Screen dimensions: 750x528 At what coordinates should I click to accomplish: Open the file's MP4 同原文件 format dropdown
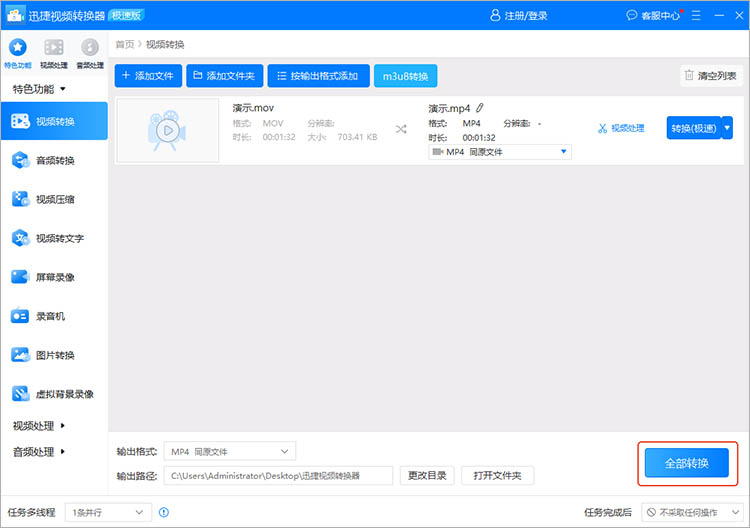[x=500, y=152]
